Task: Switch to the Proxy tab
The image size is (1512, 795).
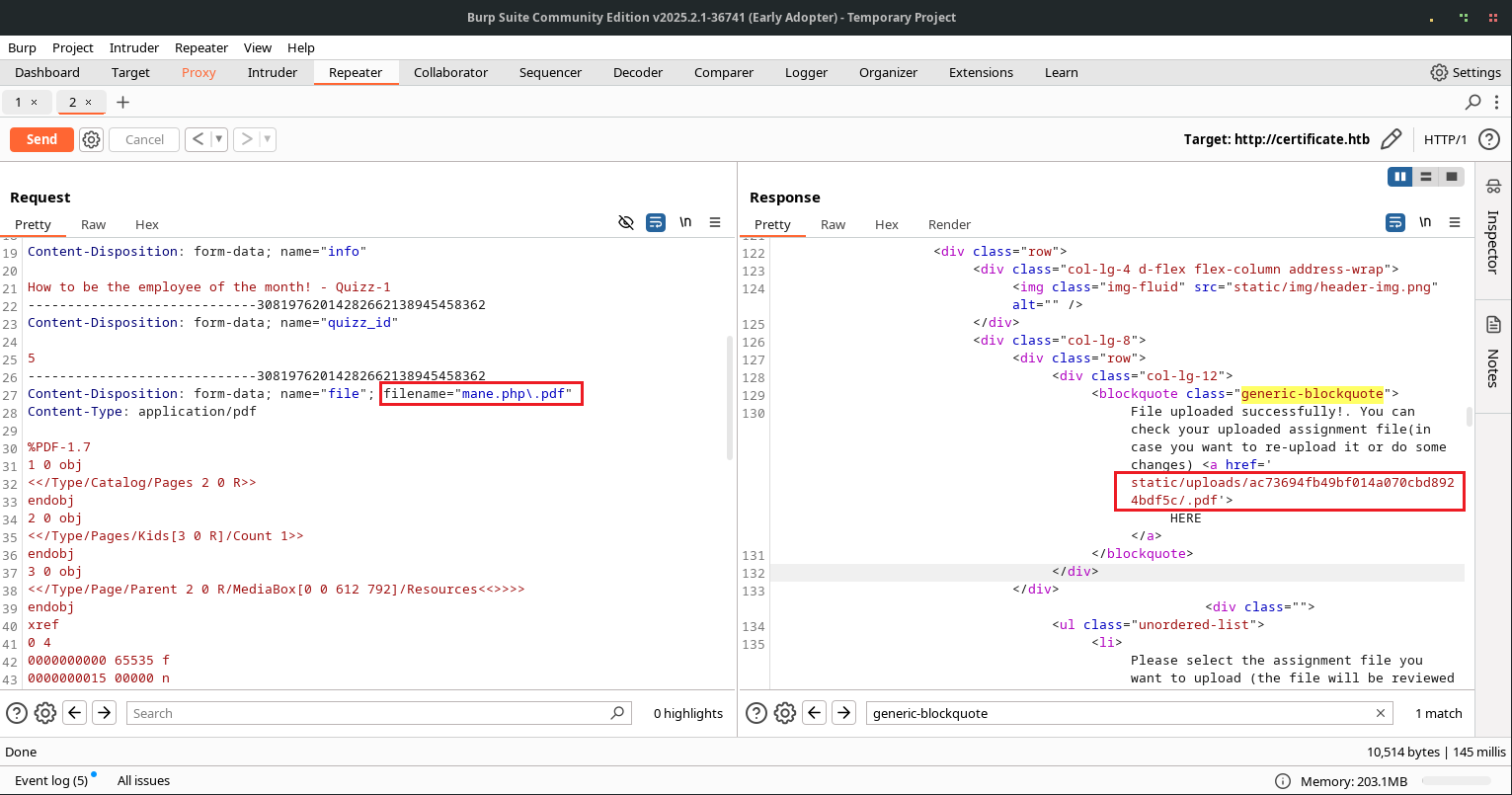Action: [x=199, y=72]
